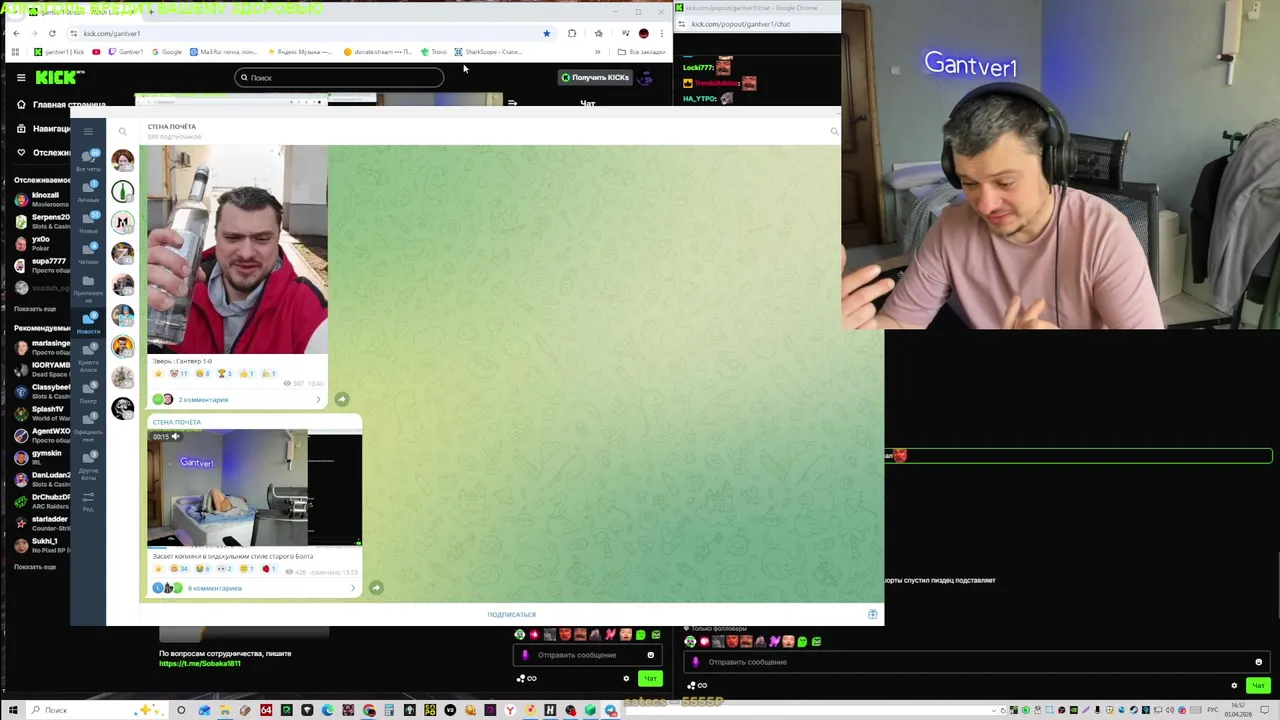Open 'gymskin' recommended channel
The height and width of the screenshot is (720, 1280).
click(40, 457)
